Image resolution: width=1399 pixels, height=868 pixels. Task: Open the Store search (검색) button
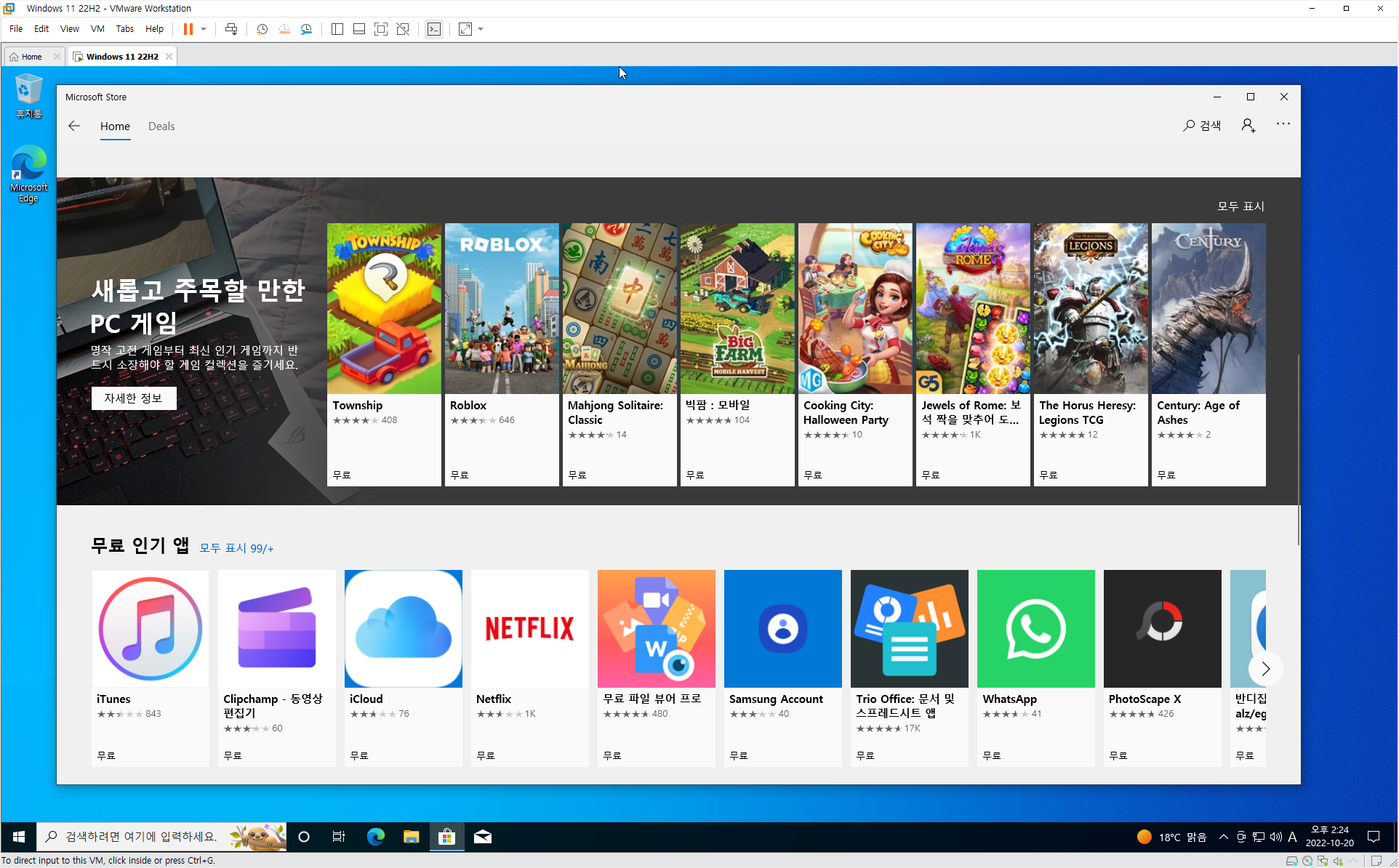1202,126
